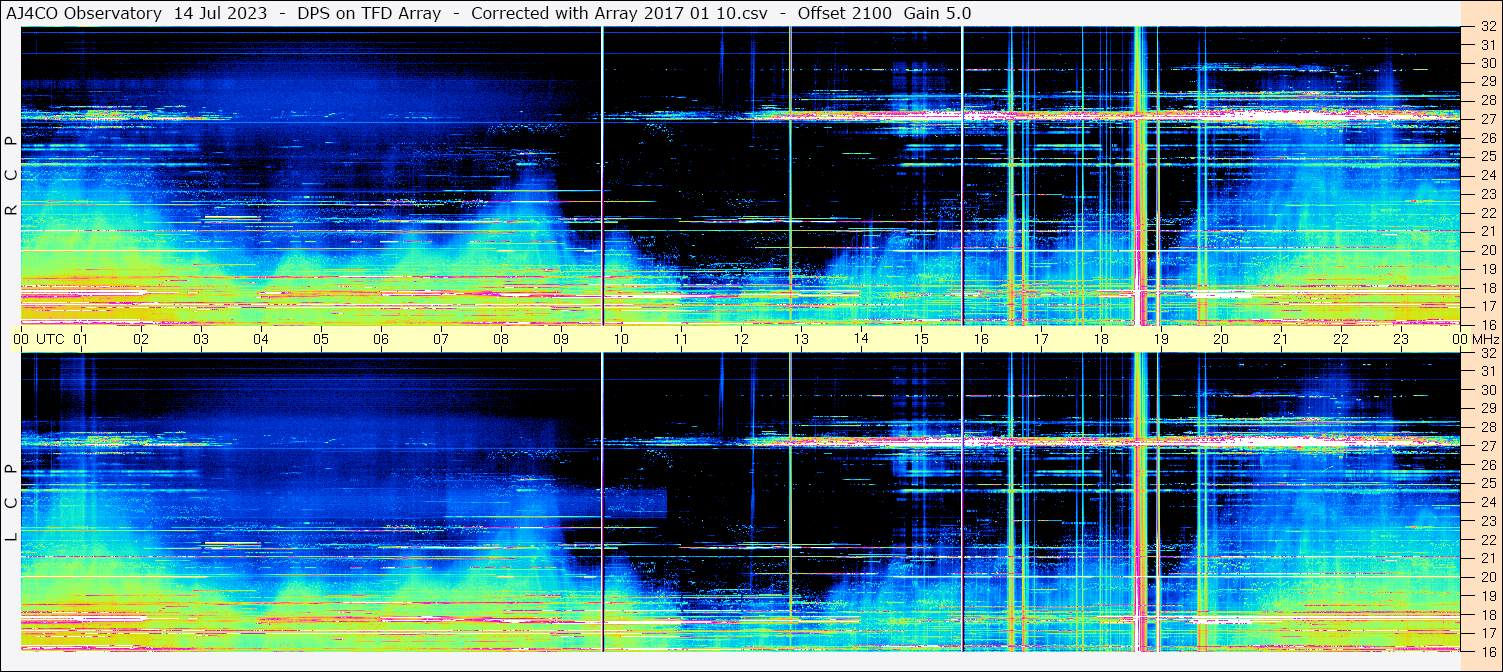This screenshot has height=672, width=1503.
Task: Click the "R" letter of the RCP label
Action: pyautogui.click(x=11, y=210)
